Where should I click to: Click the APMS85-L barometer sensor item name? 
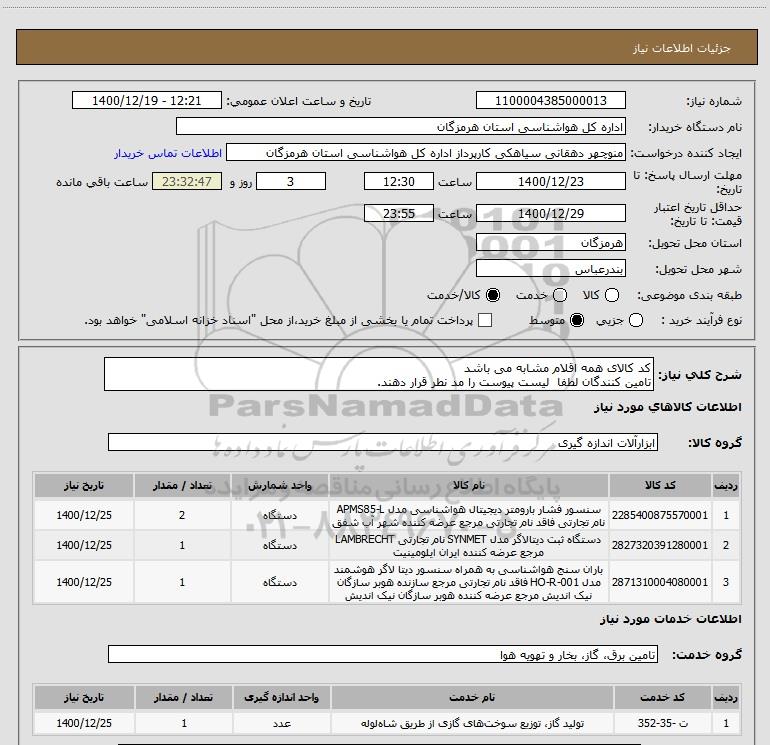pyautogui.click(x=468, y=516)
